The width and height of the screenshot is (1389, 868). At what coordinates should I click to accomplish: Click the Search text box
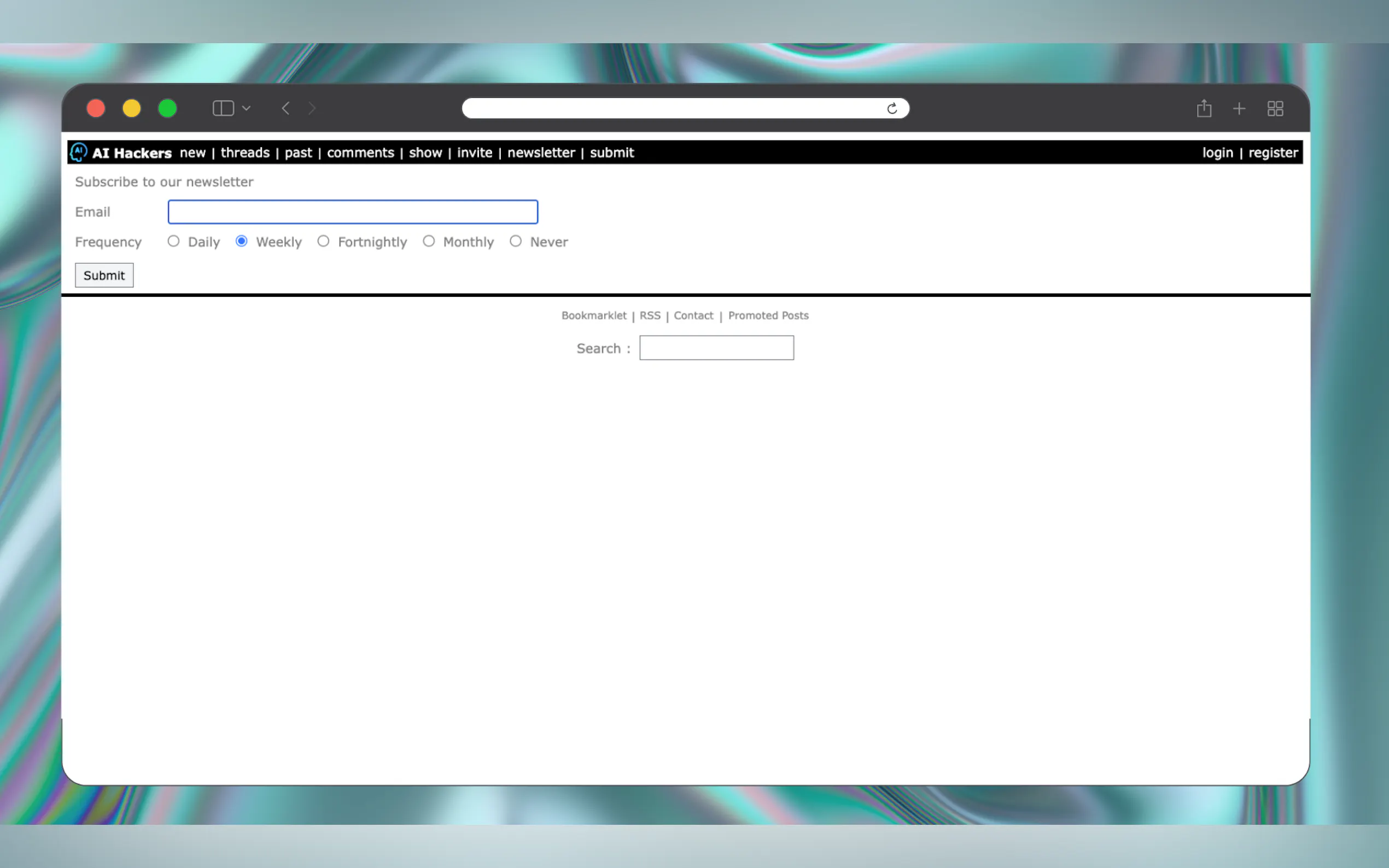click(716, 348)
